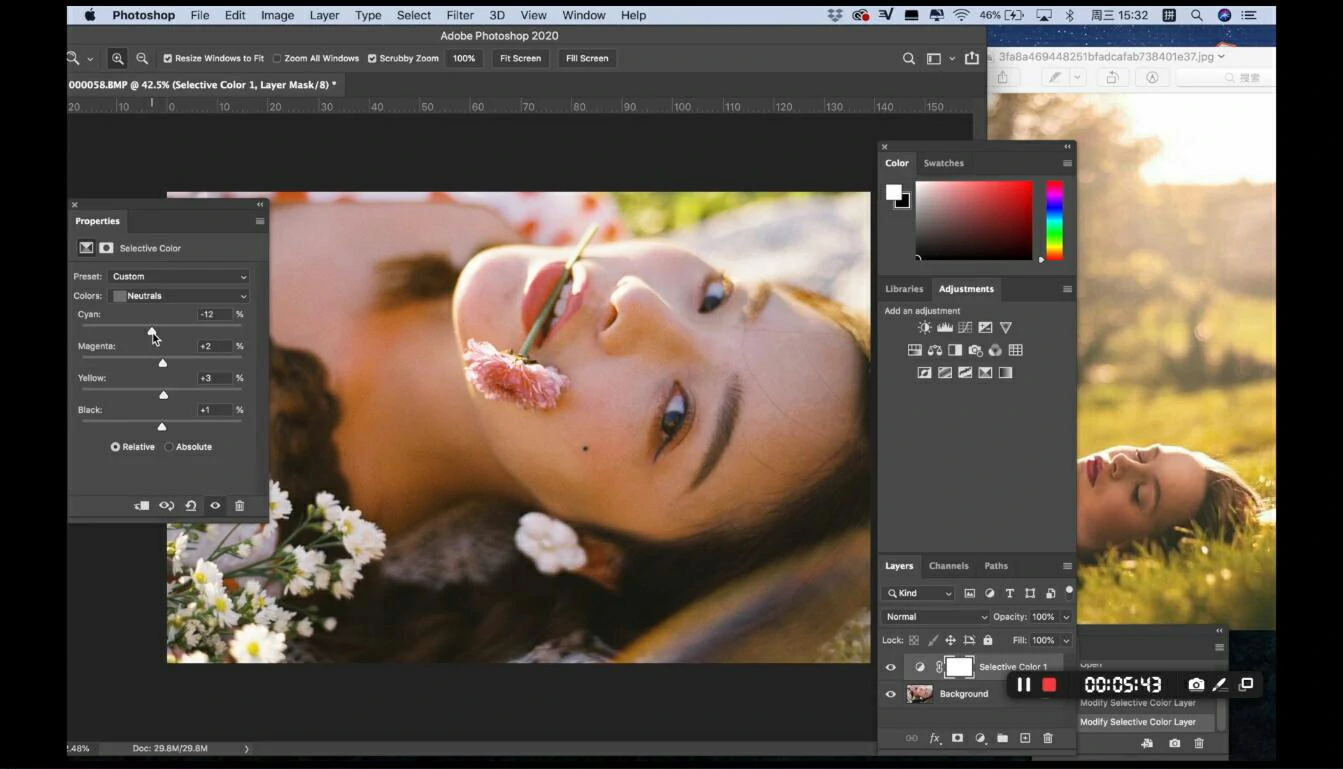Select the Absolute radio button
Viewport: 1343px width, 769px height.
[169, 447]
